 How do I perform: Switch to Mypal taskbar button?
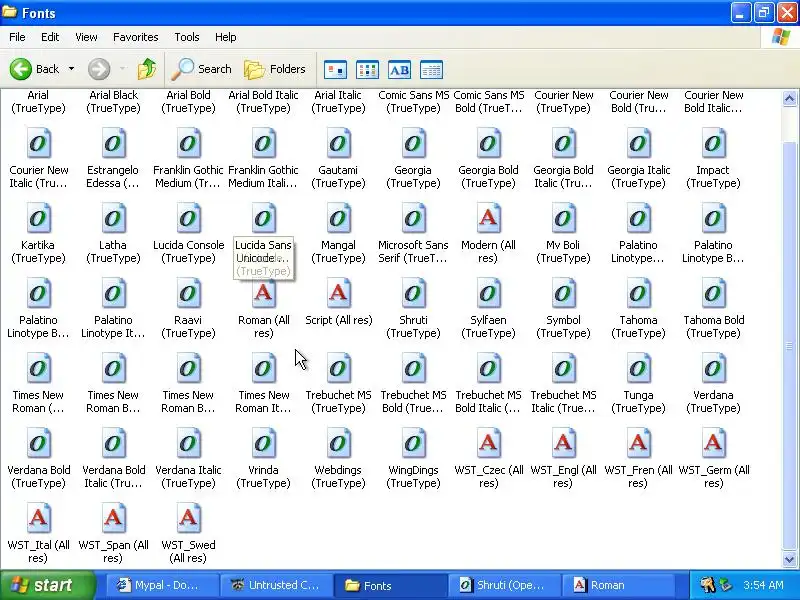tap(161, 585)
